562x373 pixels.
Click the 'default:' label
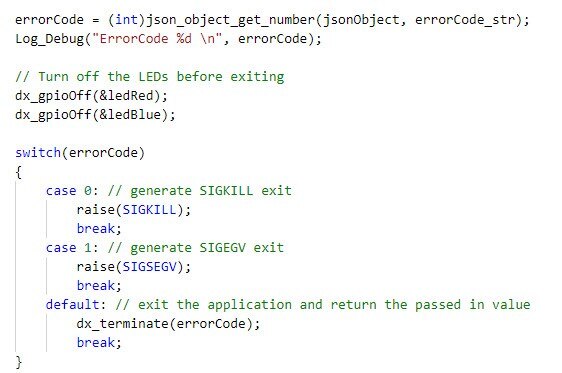tap(76, 305)
